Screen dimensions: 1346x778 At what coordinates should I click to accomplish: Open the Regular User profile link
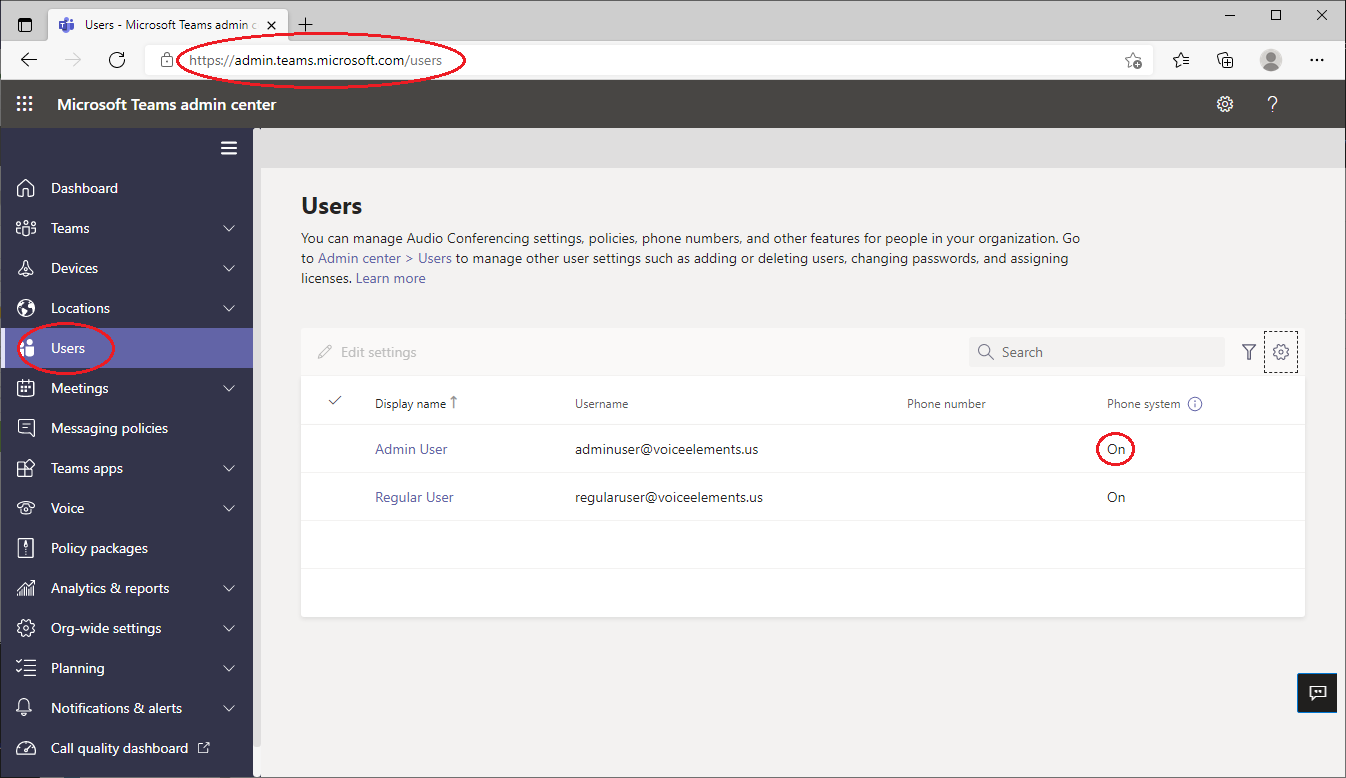tap(414, 497)
